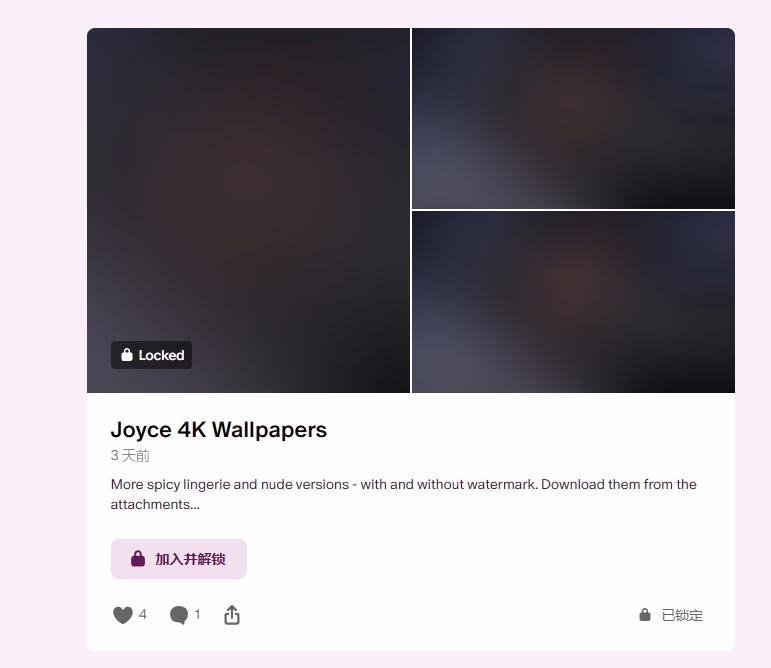Open comments via speech bubble icon
Image resolution: width=771 pixels, height=668 pixels.
pyautogui.click(x=178, y=615)
